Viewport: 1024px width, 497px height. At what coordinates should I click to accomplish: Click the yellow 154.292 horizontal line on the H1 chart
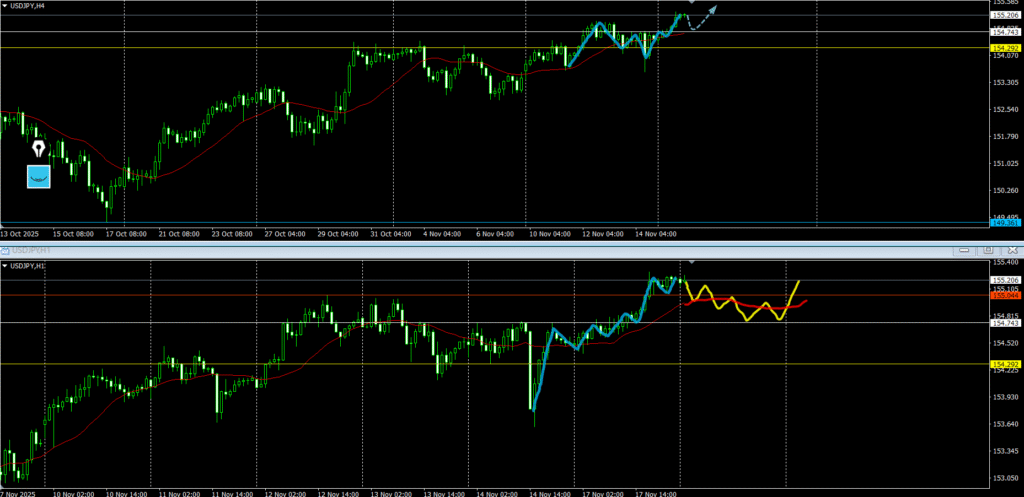tap(300, 364)
